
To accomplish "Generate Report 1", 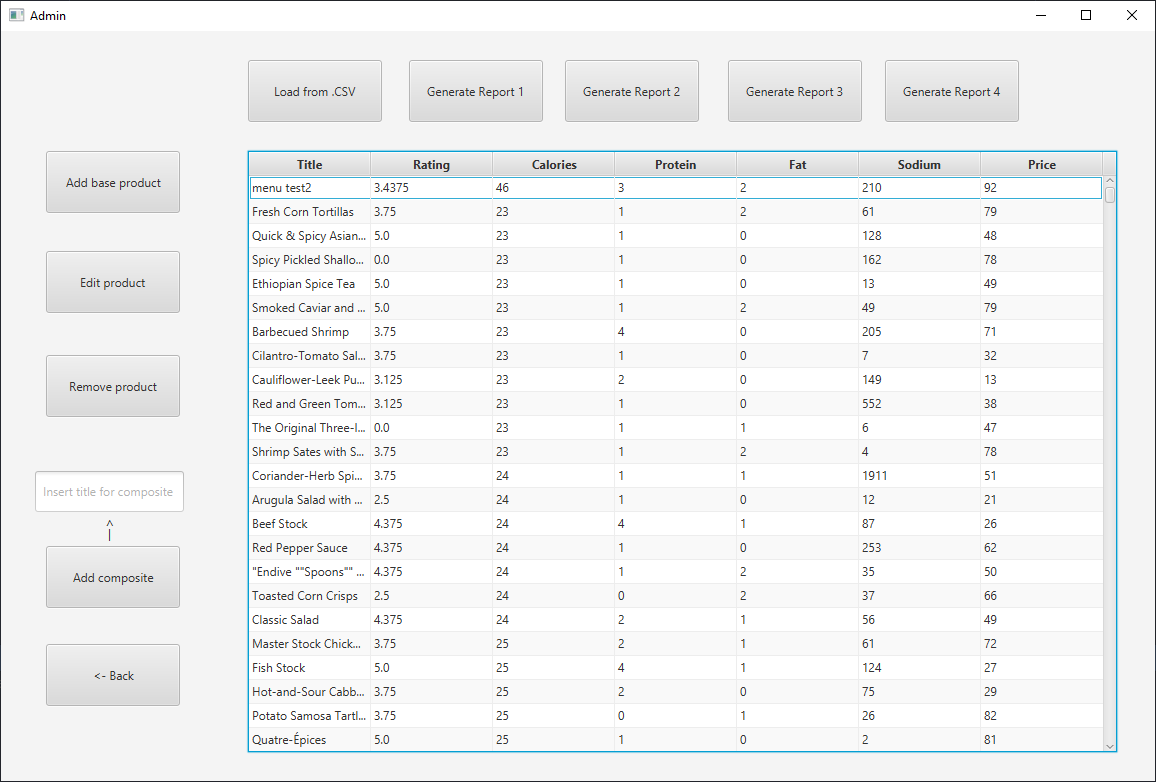I will [x=475, y=90].
